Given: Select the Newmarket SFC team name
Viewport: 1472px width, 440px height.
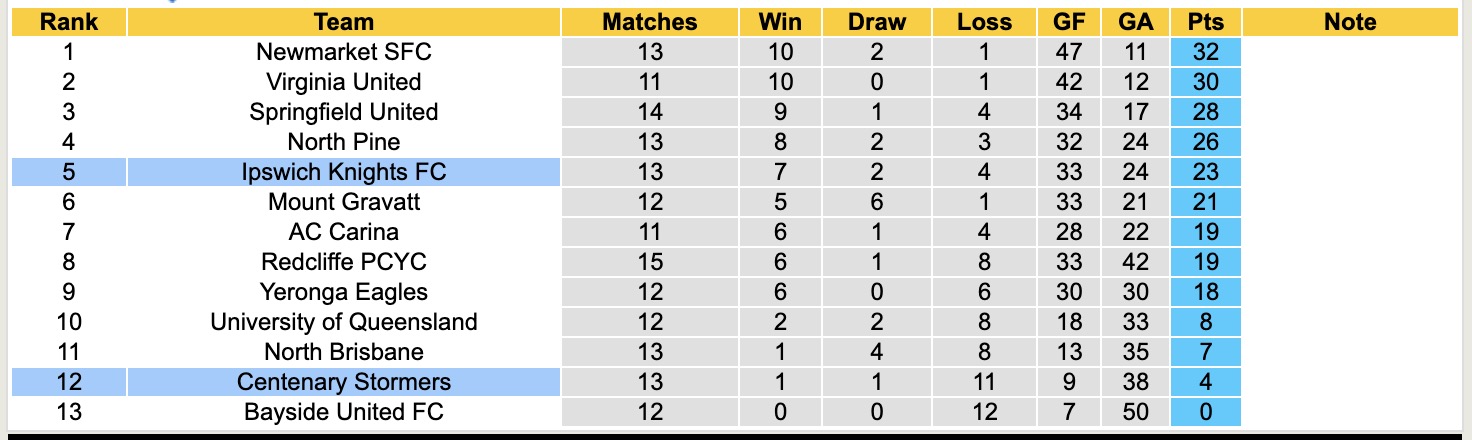Looking at the screenshot, I should click(x=343, y=52).
